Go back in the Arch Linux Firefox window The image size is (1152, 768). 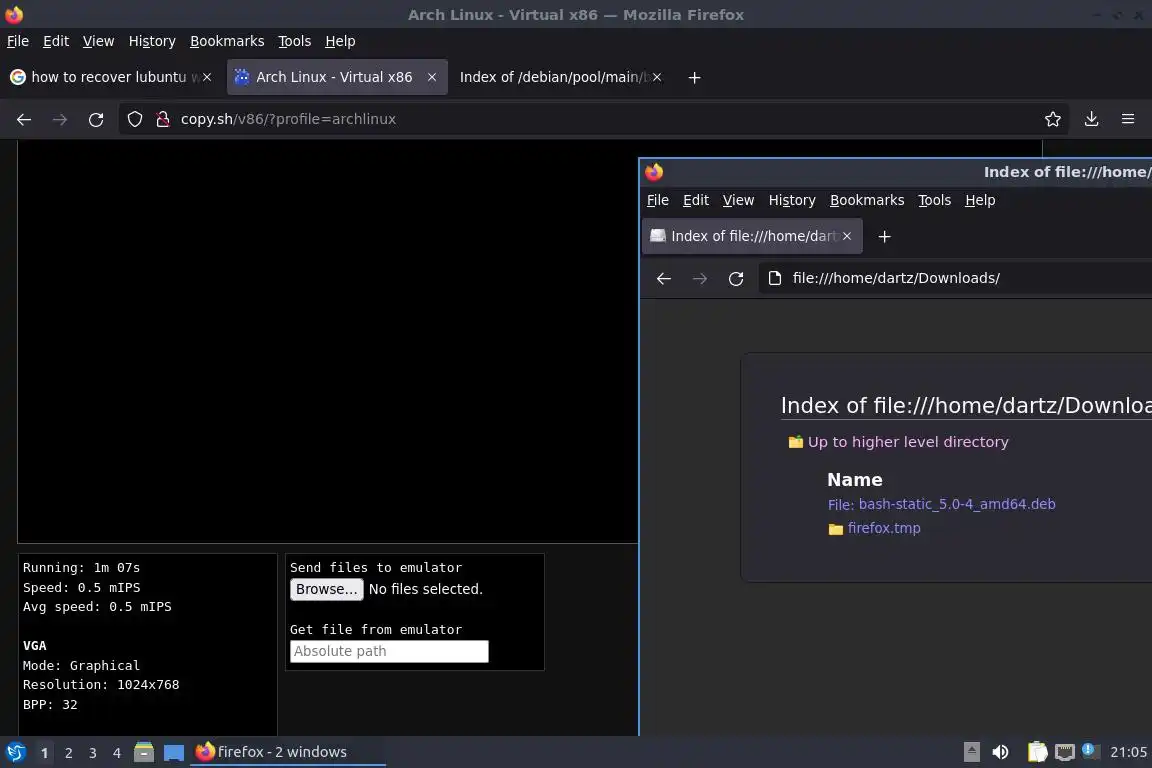coord(24,119)
